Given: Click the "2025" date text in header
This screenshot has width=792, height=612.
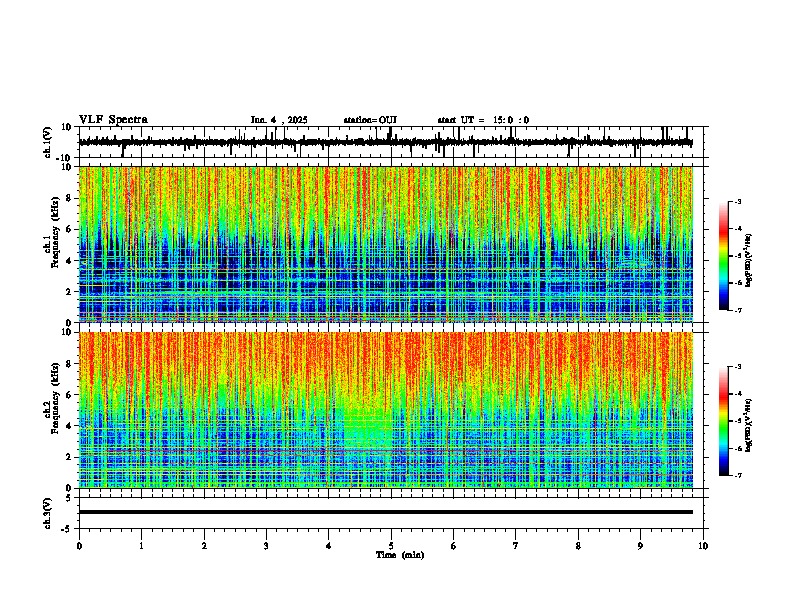Looking at the screenshot, I should point(297,120).
